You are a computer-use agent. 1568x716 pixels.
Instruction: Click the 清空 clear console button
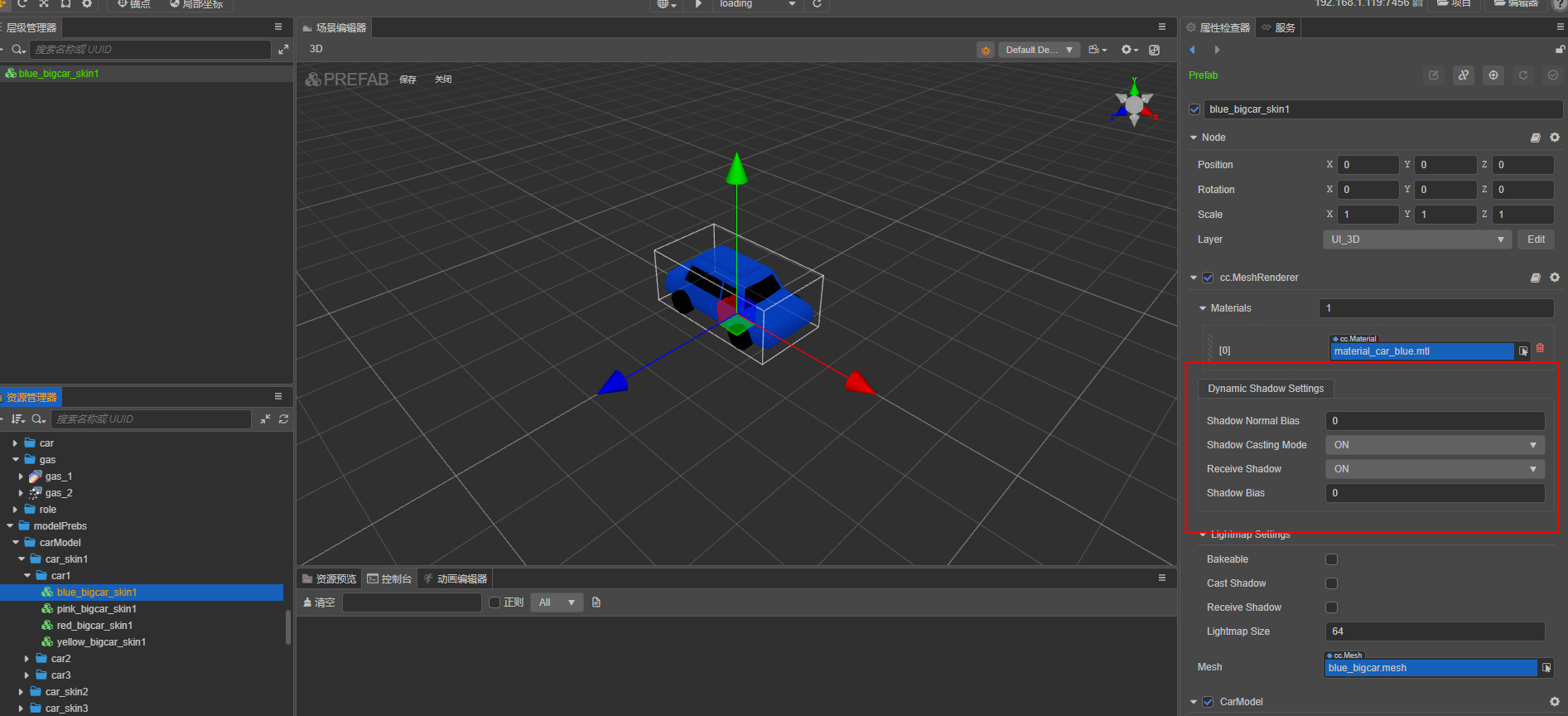coord(320,602)
